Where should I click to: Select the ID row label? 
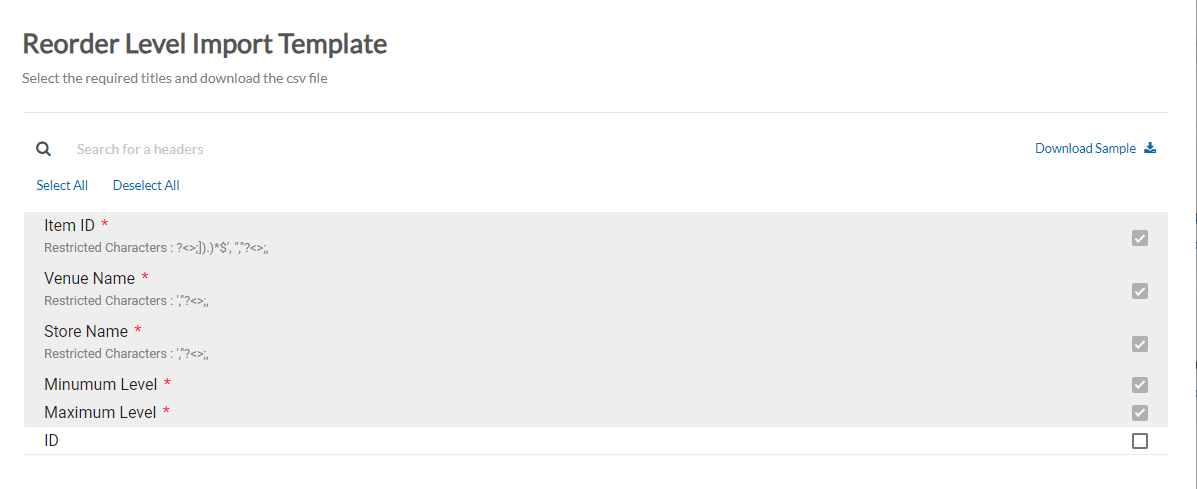click(x=52, y=440)
